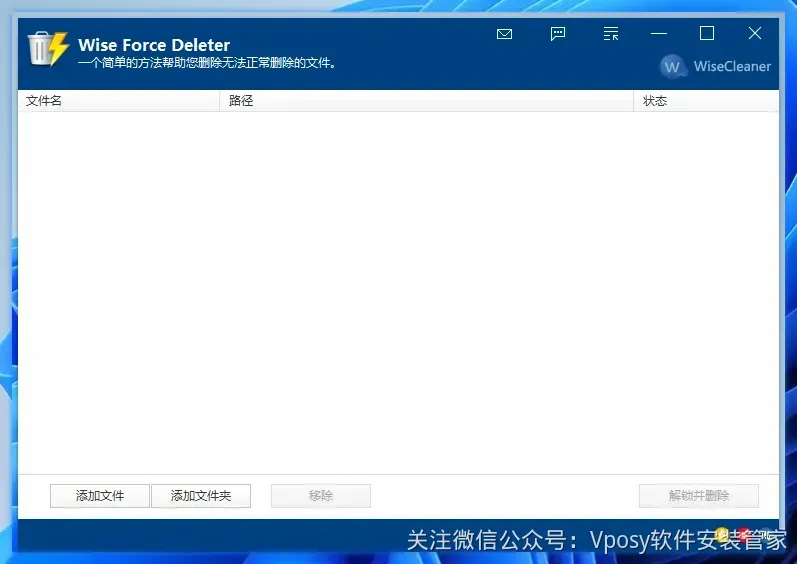Sort by the 状态 column header
797x564 pixels.
[x=706, y=101]
